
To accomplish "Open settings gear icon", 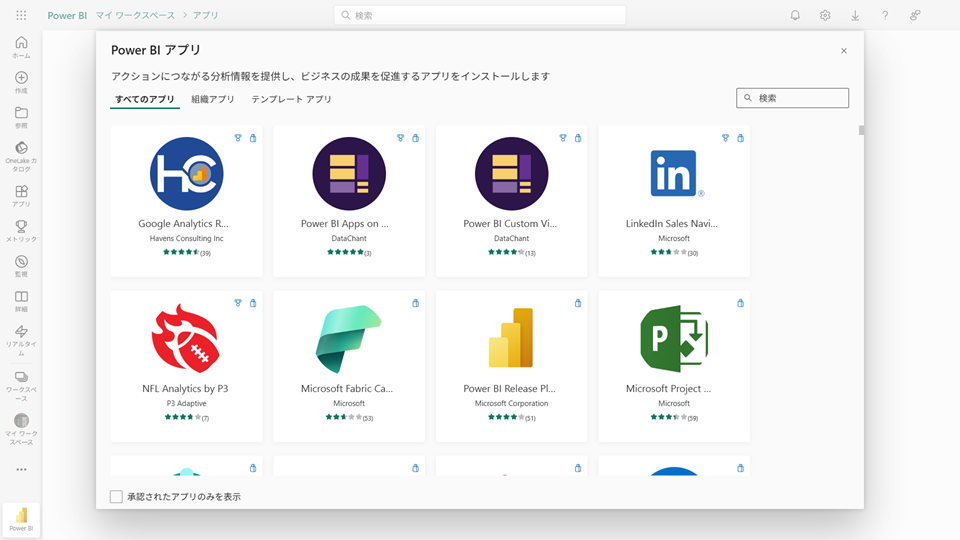I will pyautogui.click(x=825, y=15).
